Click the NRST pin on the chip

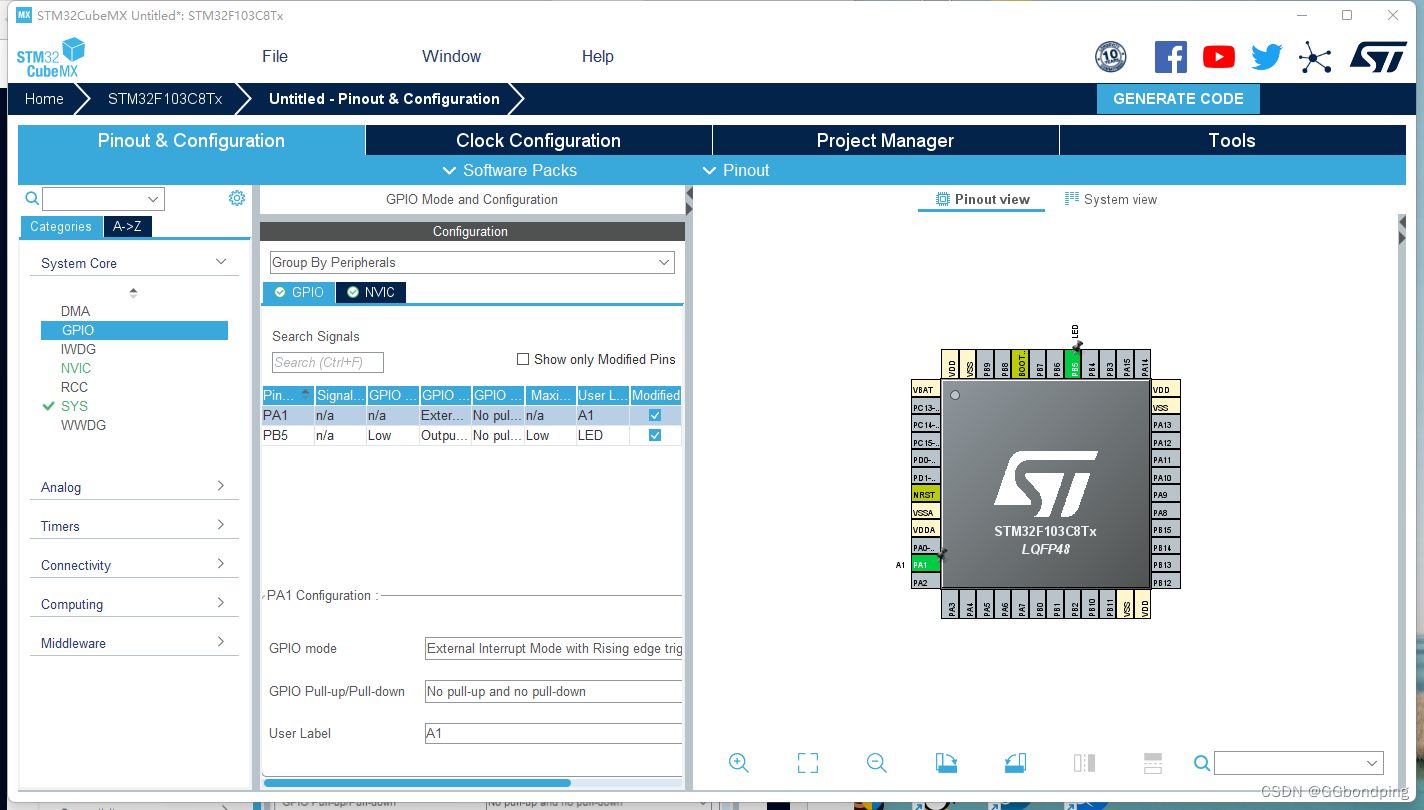925,495
